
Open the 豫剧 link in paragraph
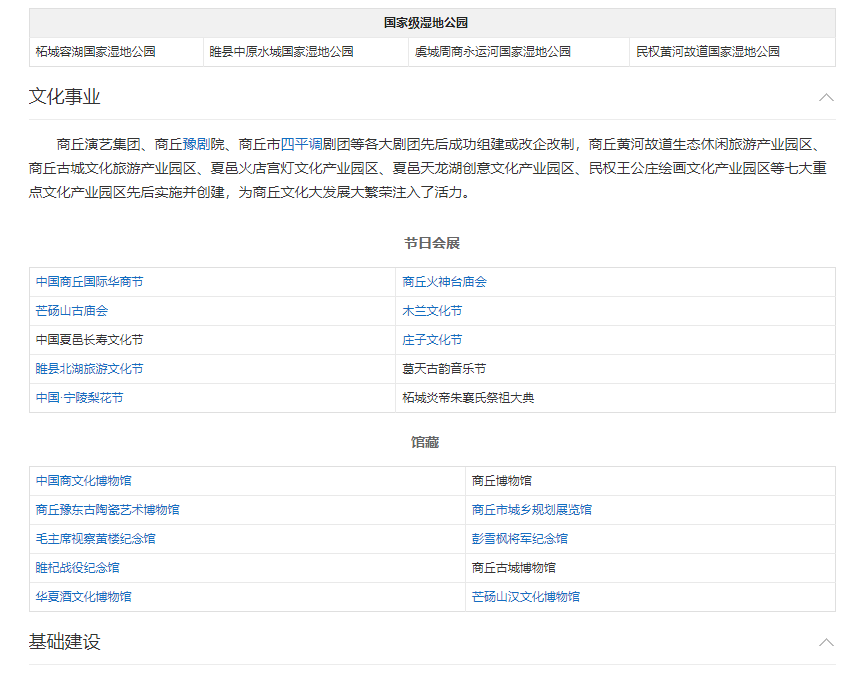click(x=196, y=143)
